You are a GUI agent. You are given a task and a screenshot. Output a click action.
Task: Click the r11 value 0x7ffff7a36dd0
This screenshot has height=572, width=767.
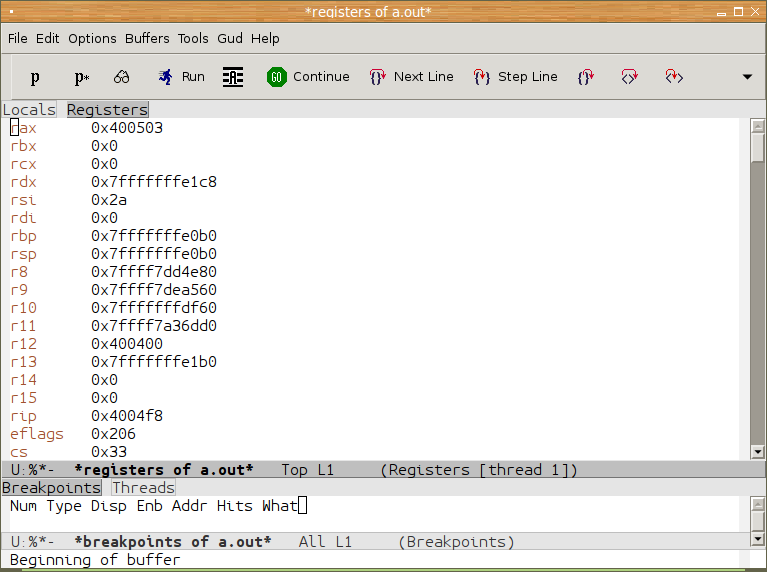pyautogui.click(x=154, y=326)
